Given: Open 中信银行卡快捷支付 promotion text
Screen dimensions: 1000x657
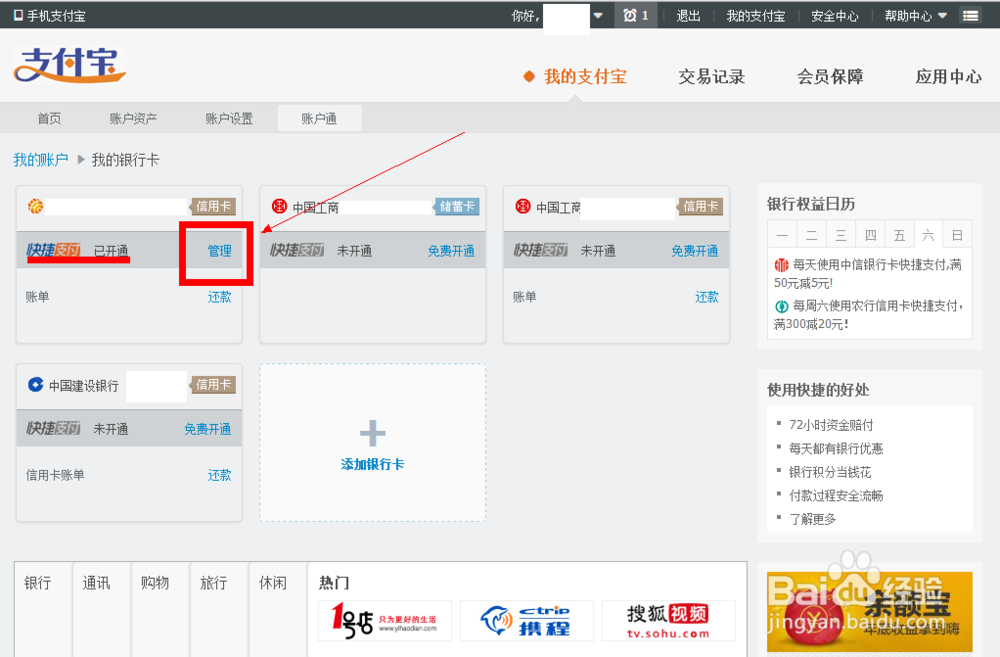Looking at the screenshot, I should (867, 274).
